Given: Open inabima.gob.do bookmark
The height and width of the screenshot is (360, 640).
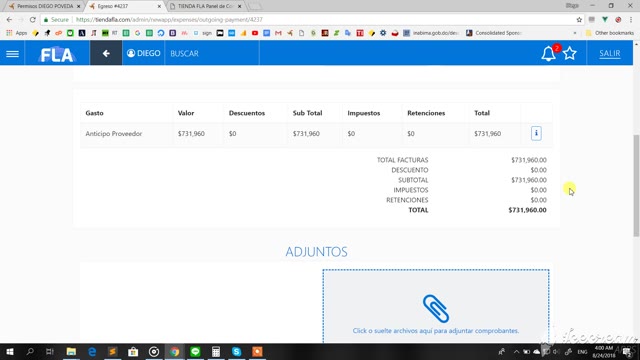Looking at the screenshot, I should [x=431, y=33].
